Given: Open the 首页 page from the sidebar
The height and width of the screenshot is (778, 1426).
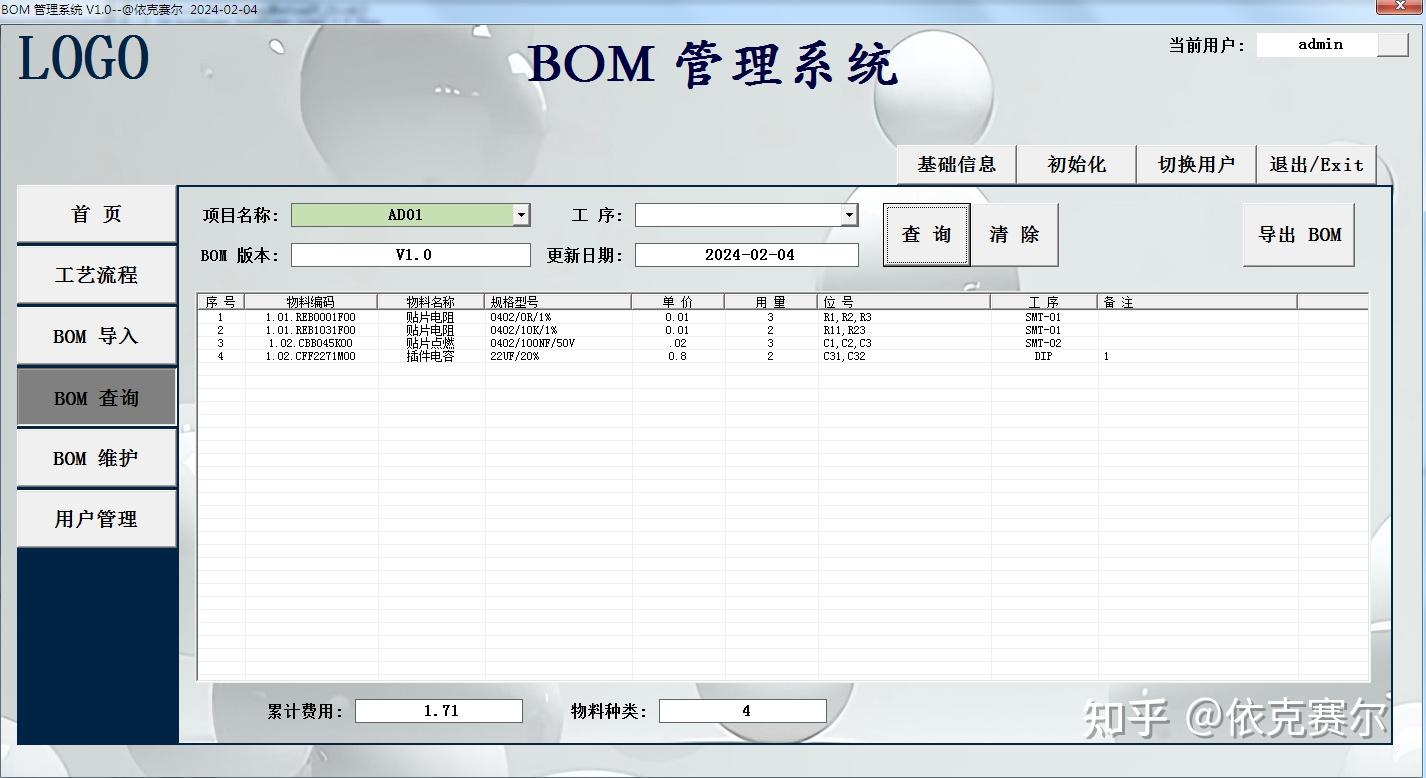Looking at the screenshot, I should click(x=96, y=213).
